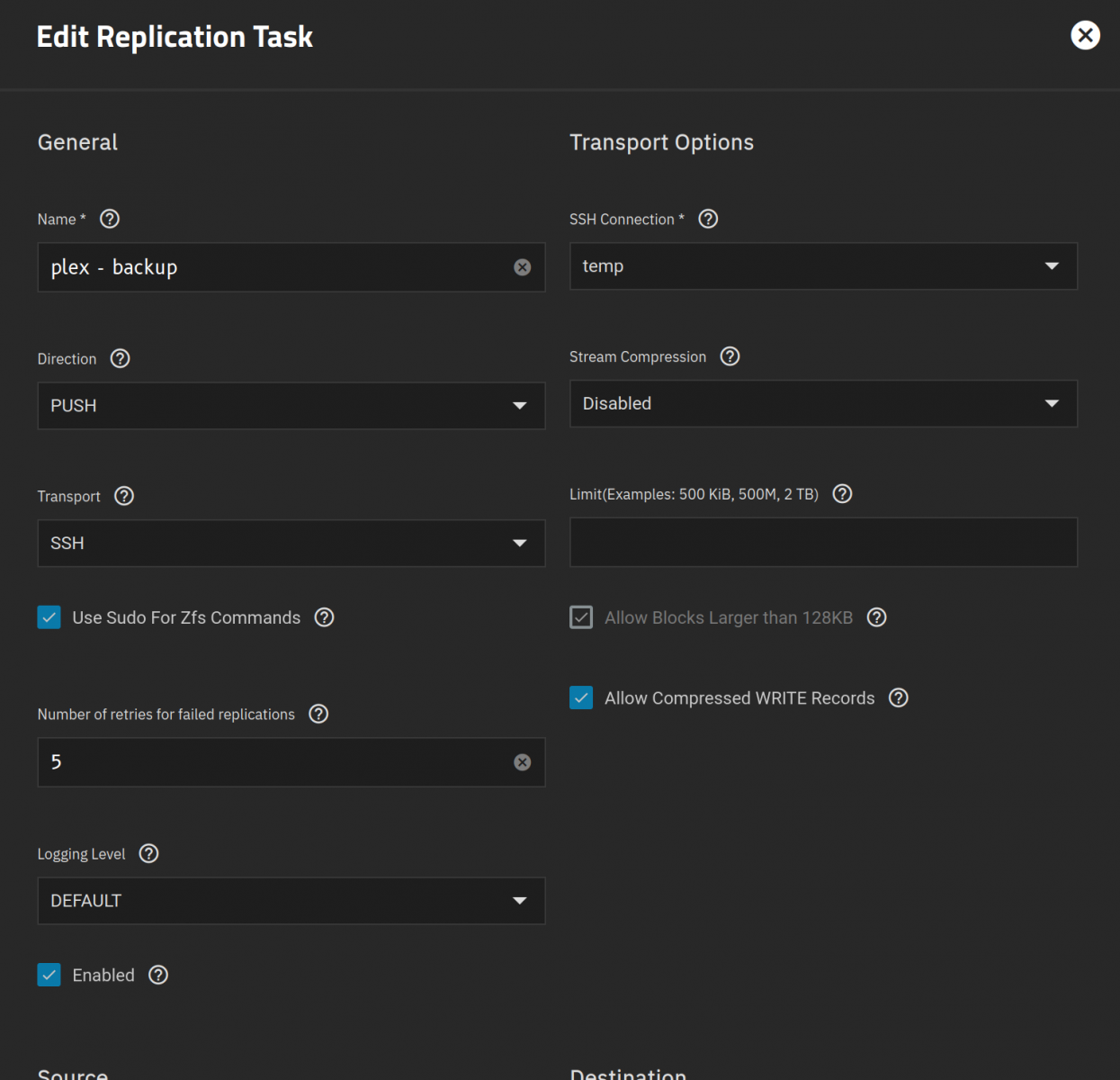Show help for Allow Blocks Larger than 128KB

pyautogui.click(x=876, y=617)
